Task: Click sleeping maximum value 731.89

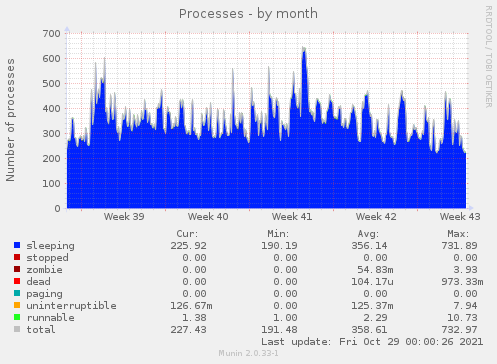Action: click(x=459, y=246)
